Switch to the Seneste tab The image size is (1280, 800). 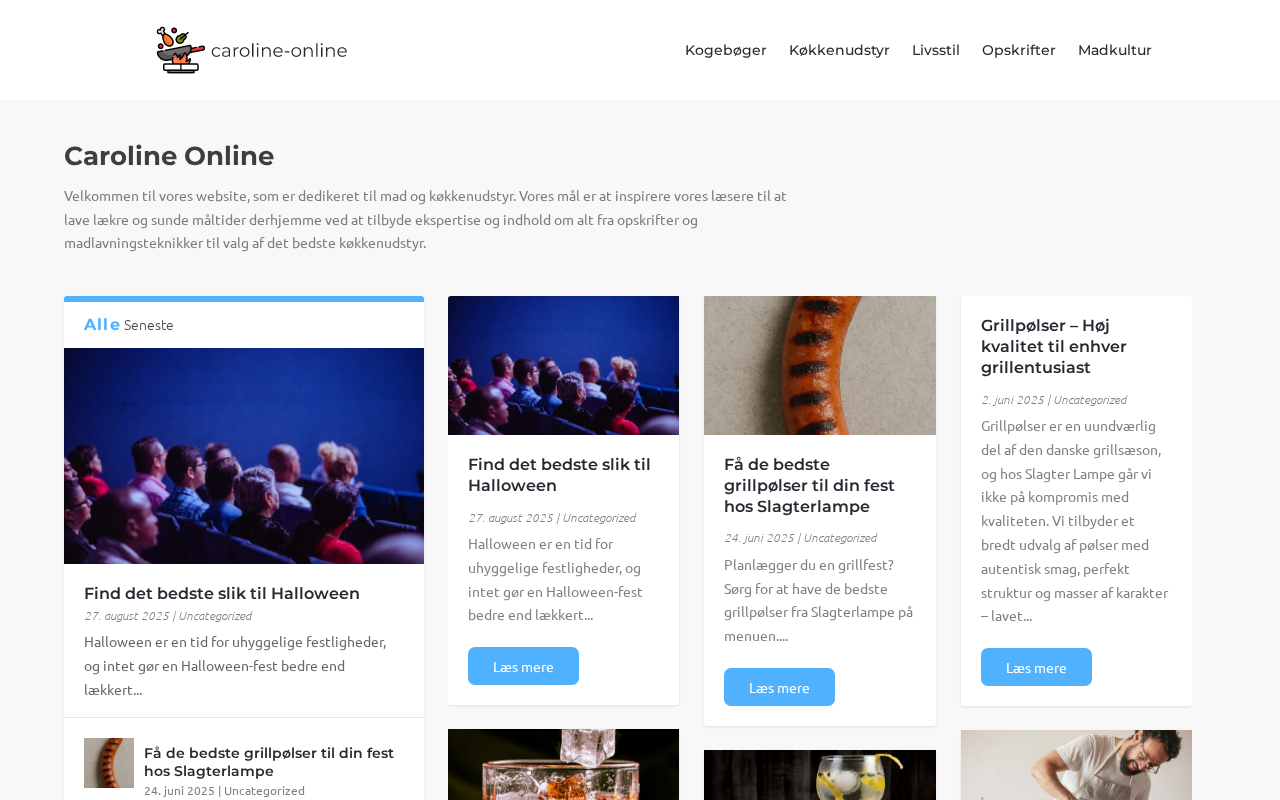click(x=149, y=325)
